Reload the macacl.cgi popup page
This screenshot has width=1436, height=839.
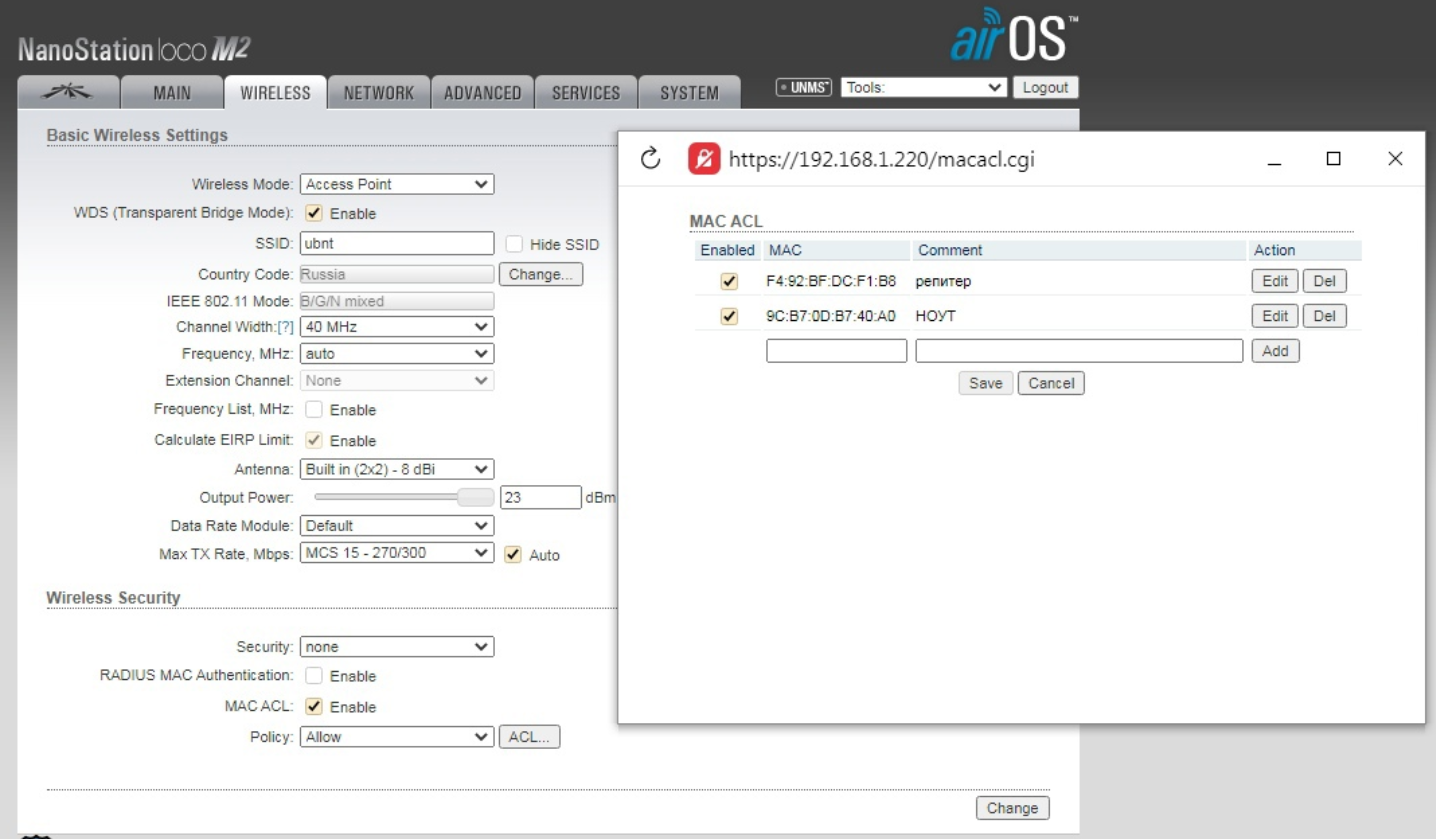pyautogui.click(x=651, y=159)
